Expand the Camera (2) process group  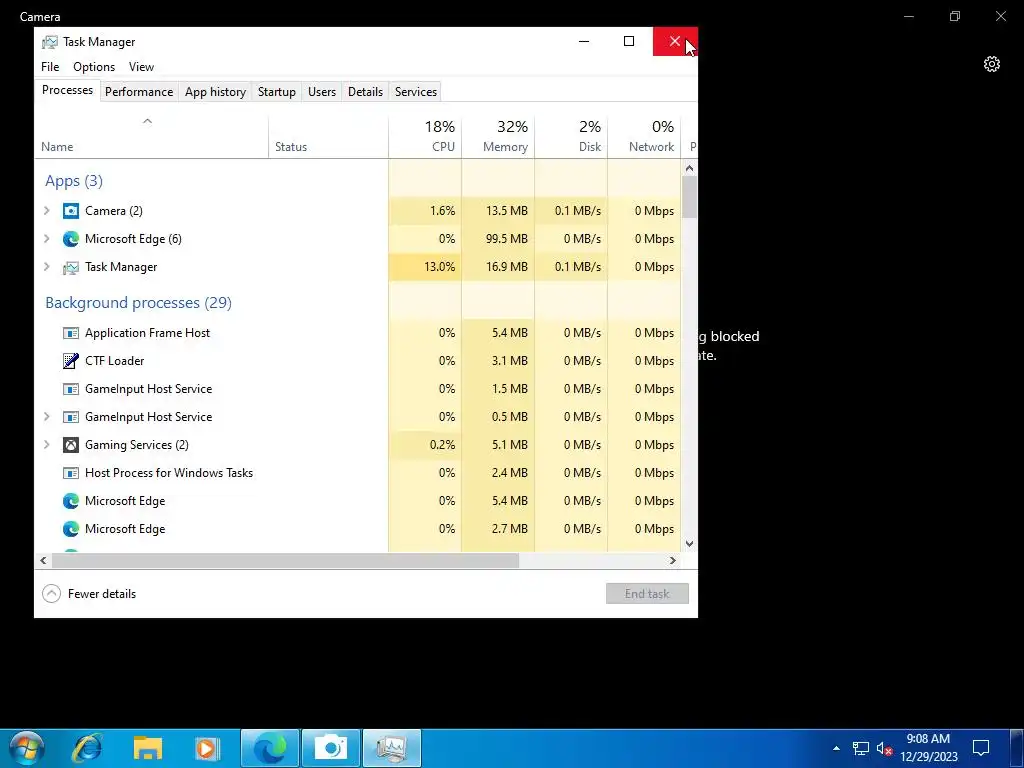click(x=46, y=210)
